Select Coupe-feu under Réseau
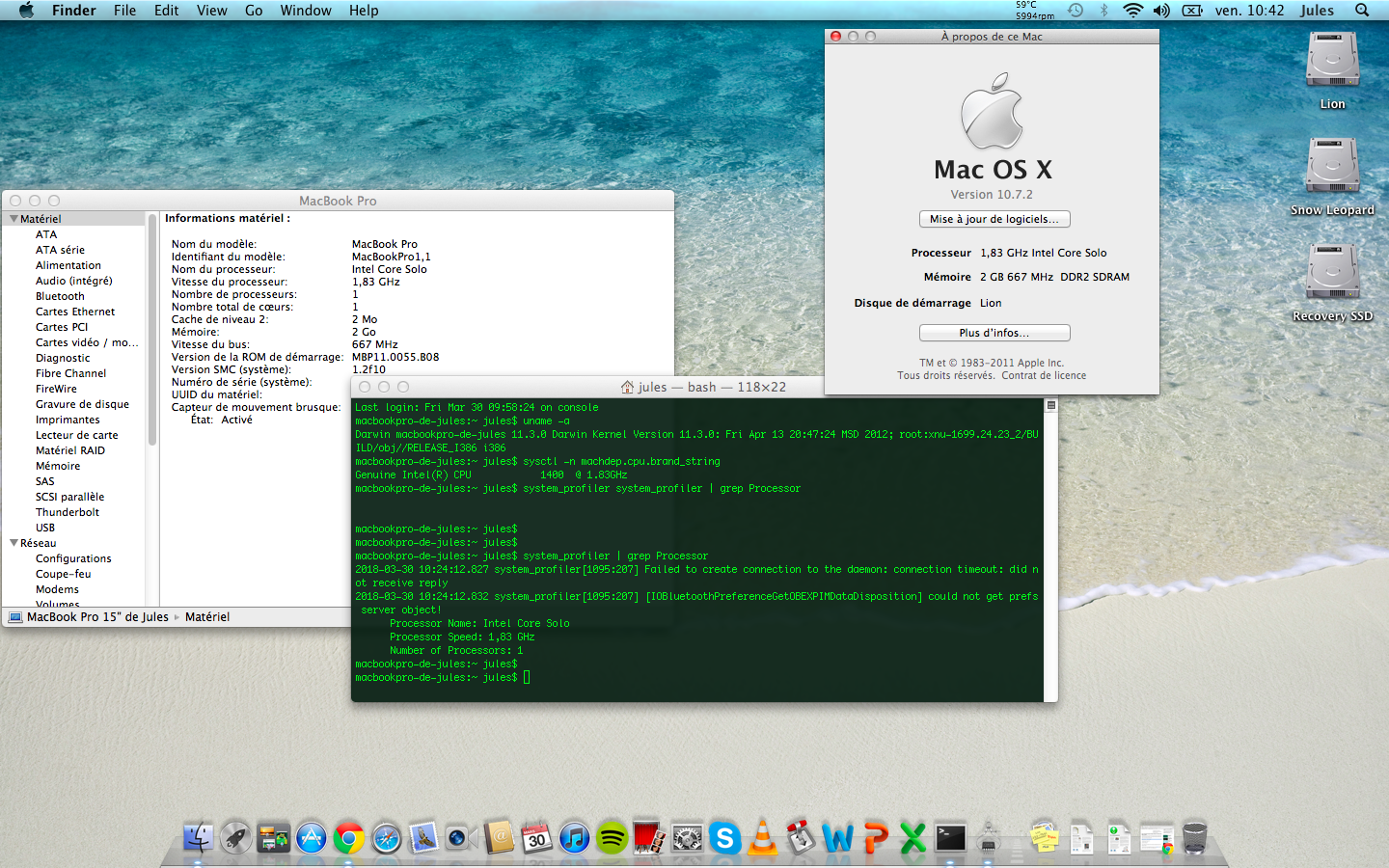The height and width of the screenshot is (868, 1389). [x=64, y=574]
